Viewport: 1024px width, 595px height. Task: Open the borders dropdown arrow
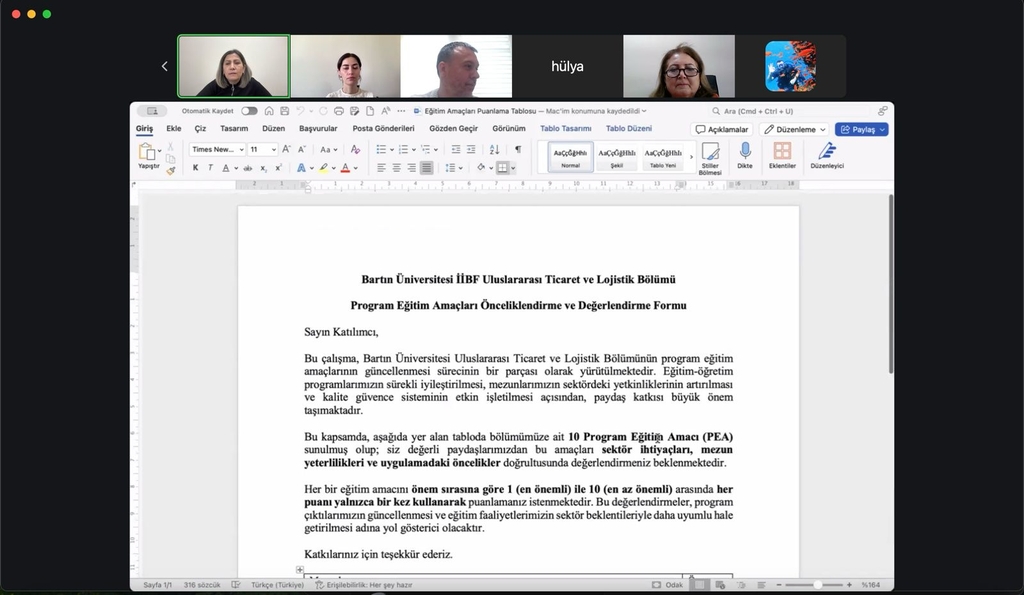point(513,169)
